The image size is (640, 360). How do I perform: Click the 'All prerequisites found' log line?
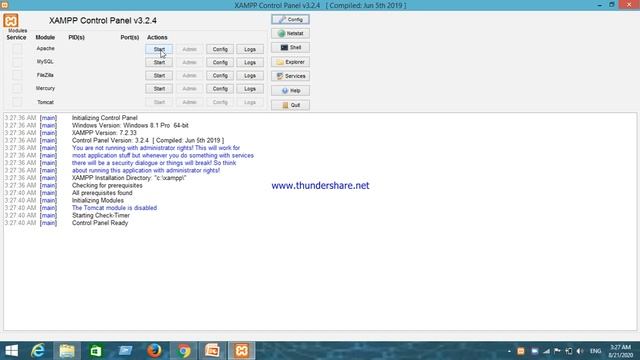pyautogui.click(x=102, y=193)
